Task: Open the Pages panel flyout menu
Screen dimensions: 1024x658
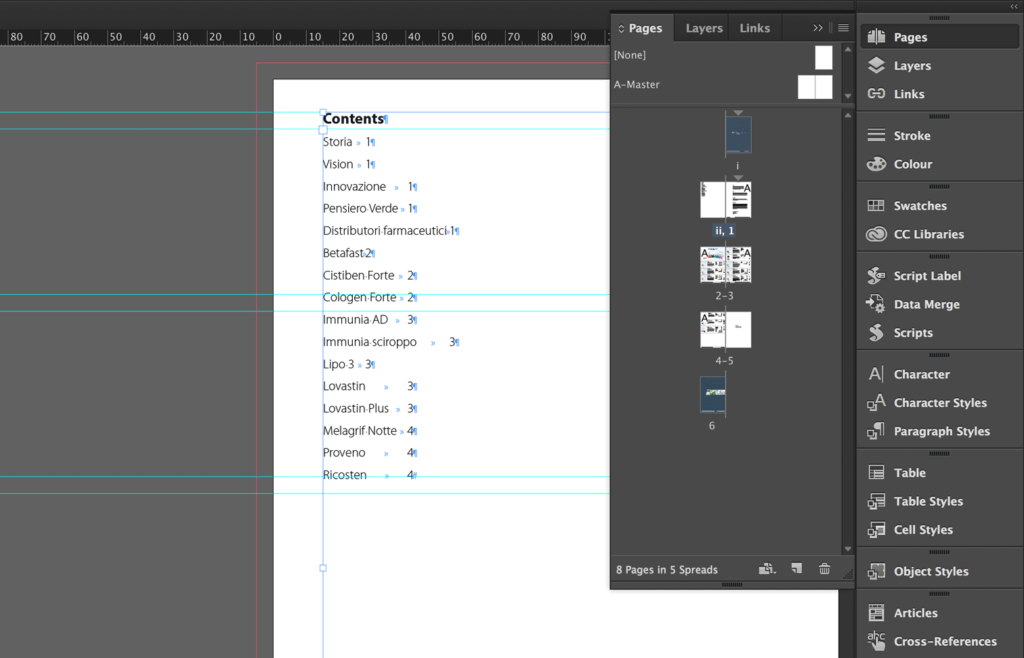Action: pyautogui.click(x=843, y=28)
